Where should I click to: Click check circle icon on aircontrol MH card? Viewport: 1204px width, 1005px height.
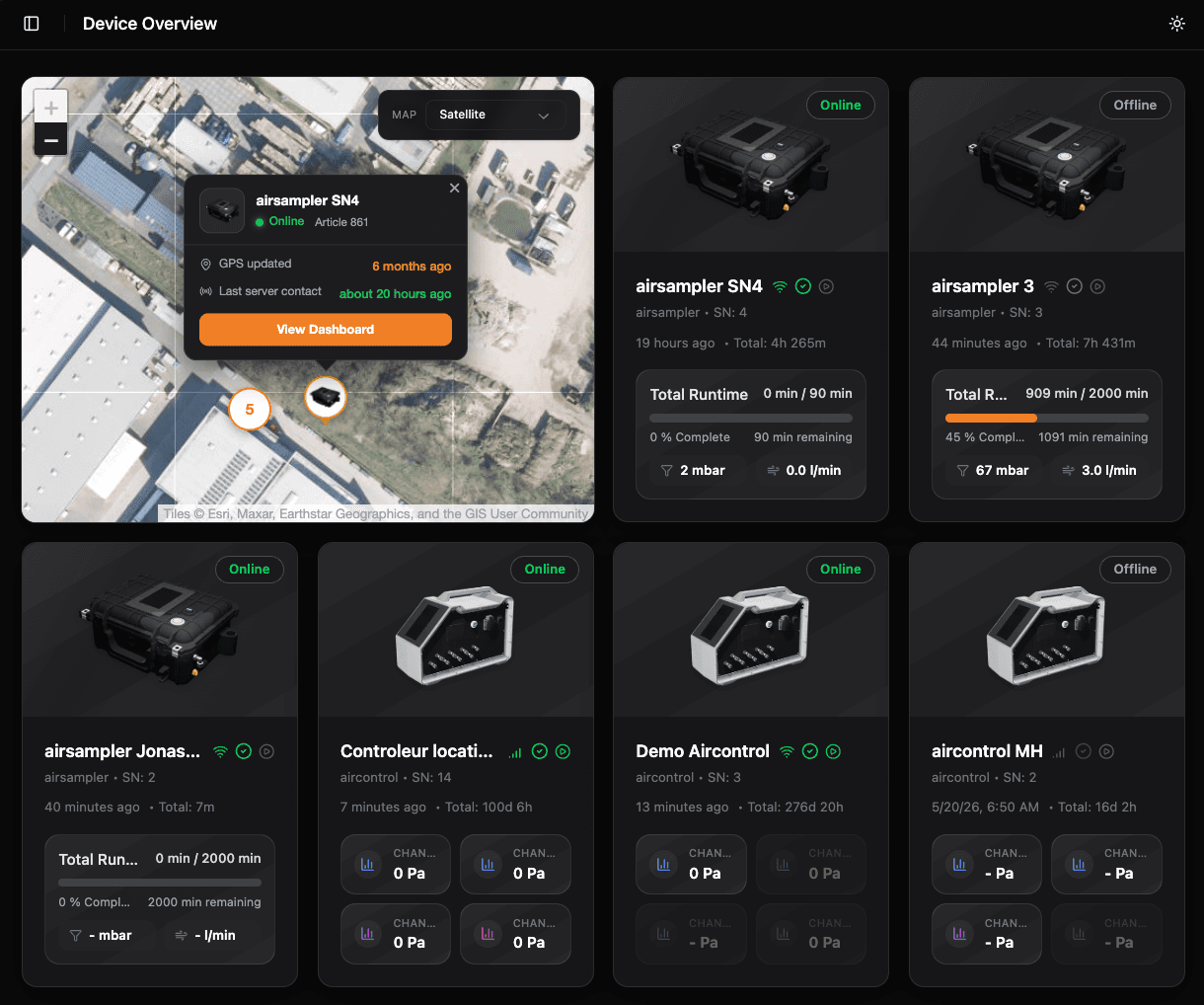tap(1084, 751)
